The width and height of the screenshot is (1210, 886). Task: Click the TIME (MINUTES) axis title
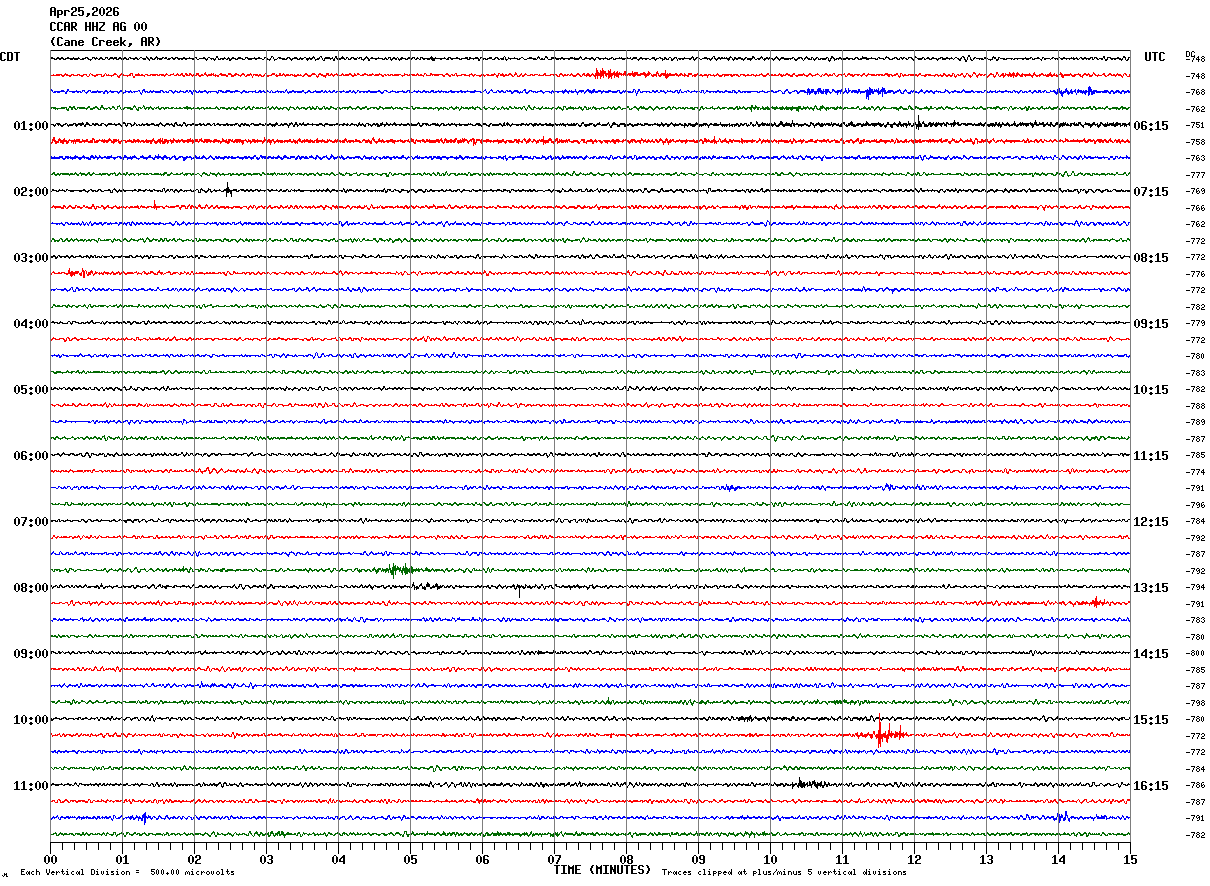tap(602, 870)
